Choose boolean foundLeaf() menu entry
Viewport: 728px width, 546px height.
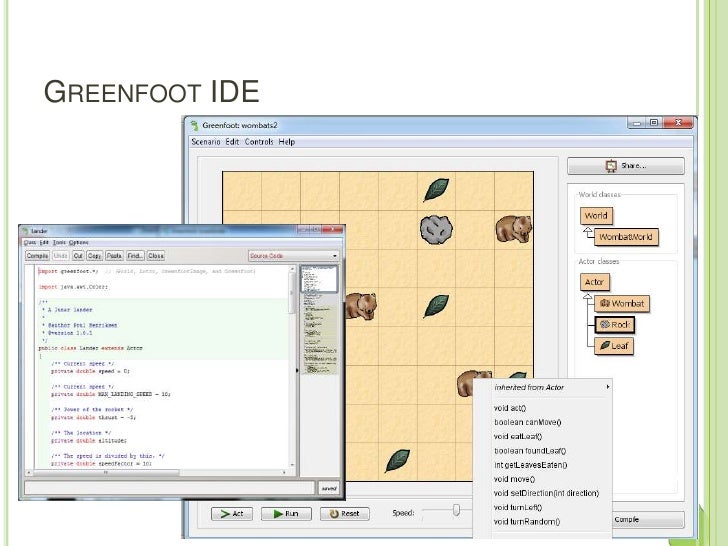[530, 451]
